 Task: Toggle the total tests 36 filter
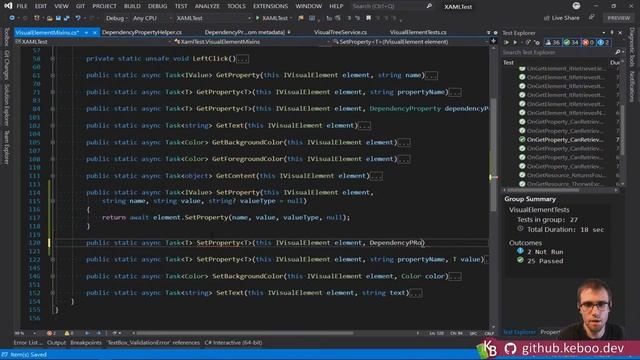pyautogui.click(x=553, y=42)
